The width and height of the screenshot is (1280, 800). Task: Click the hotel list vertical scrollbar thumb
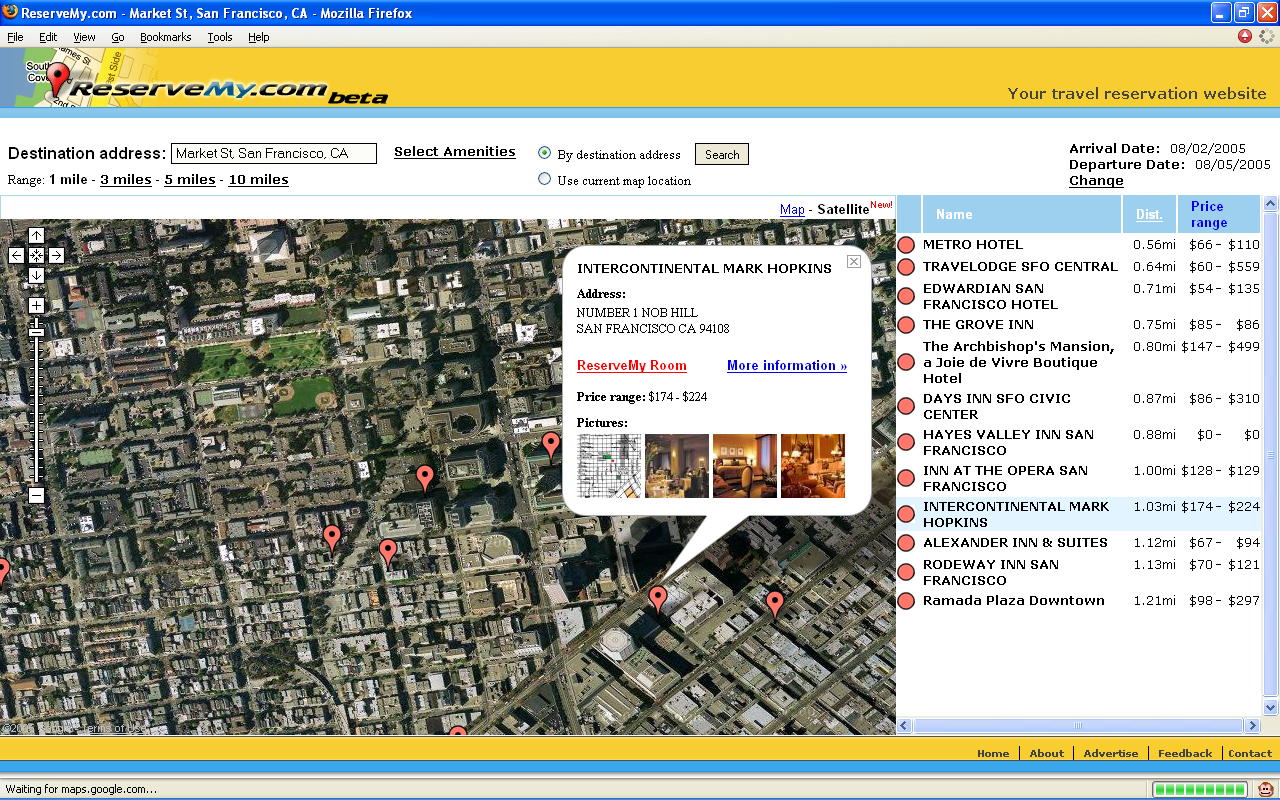click(x=1271, y=453)
